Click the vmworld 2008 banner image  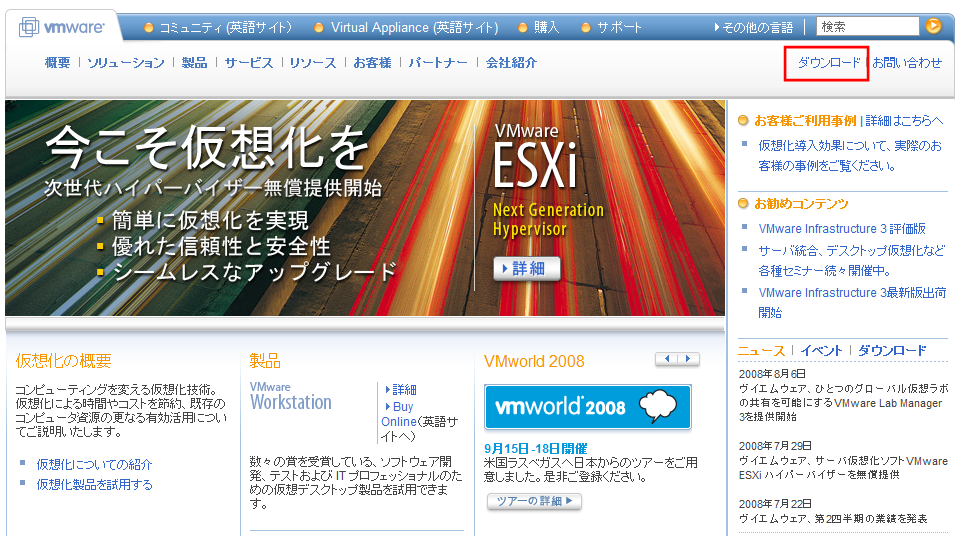588,407
